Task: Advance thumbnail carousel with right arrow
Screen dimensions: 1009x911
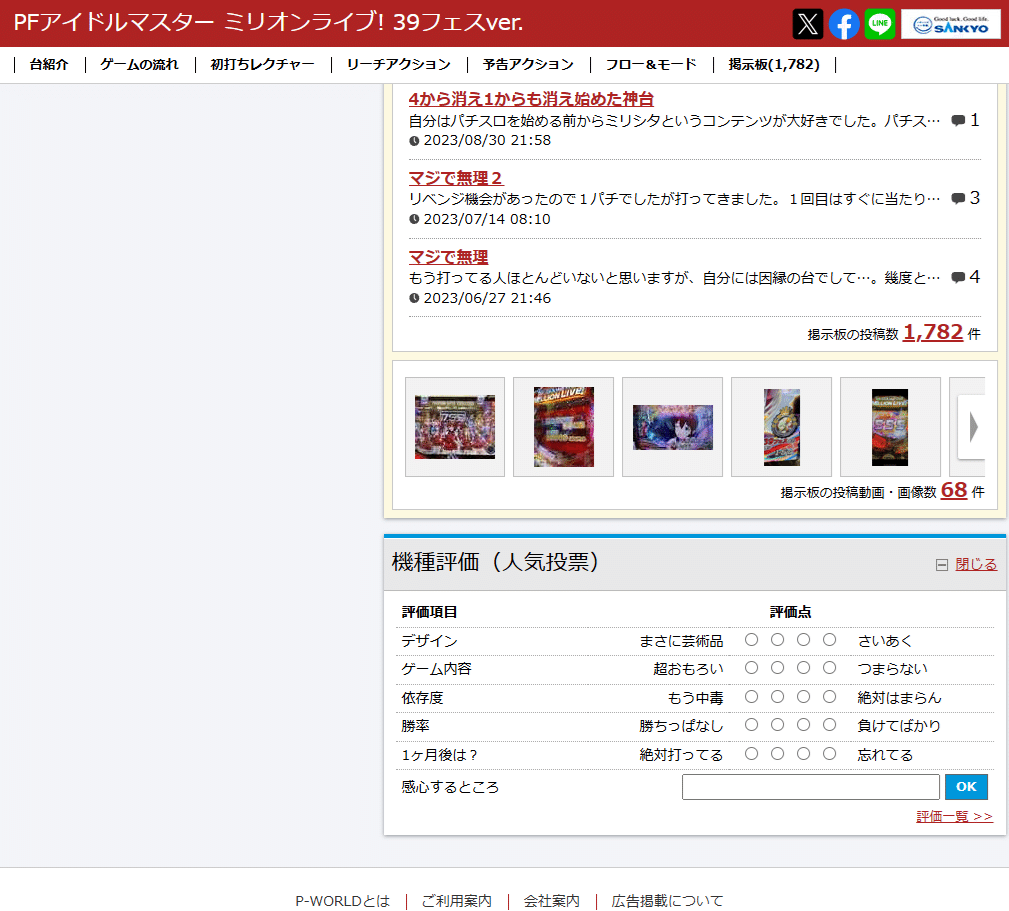Action: [x=972, y=427]
